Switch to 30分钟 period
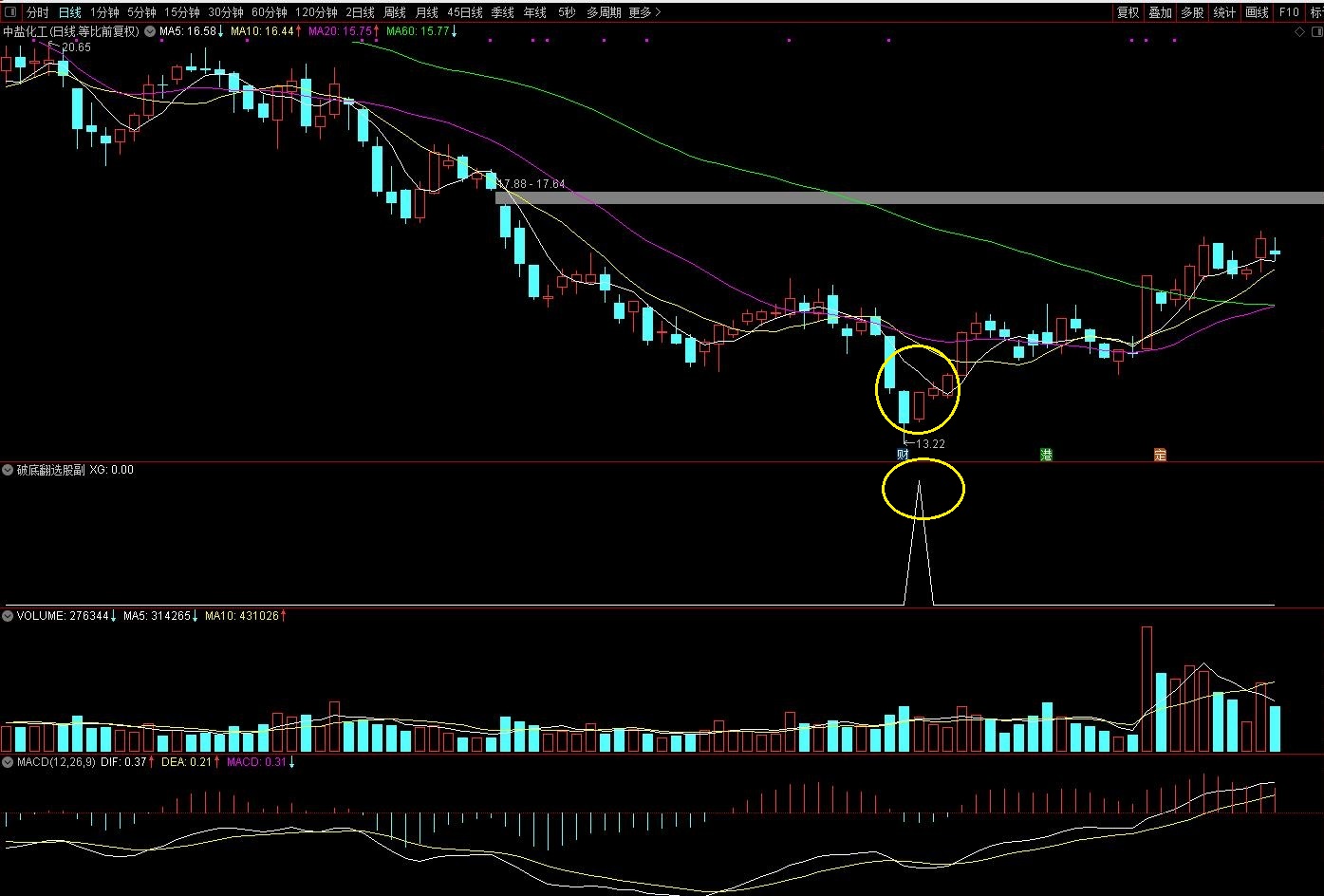This screenshot has height=896, width=1324. (226, 12)
